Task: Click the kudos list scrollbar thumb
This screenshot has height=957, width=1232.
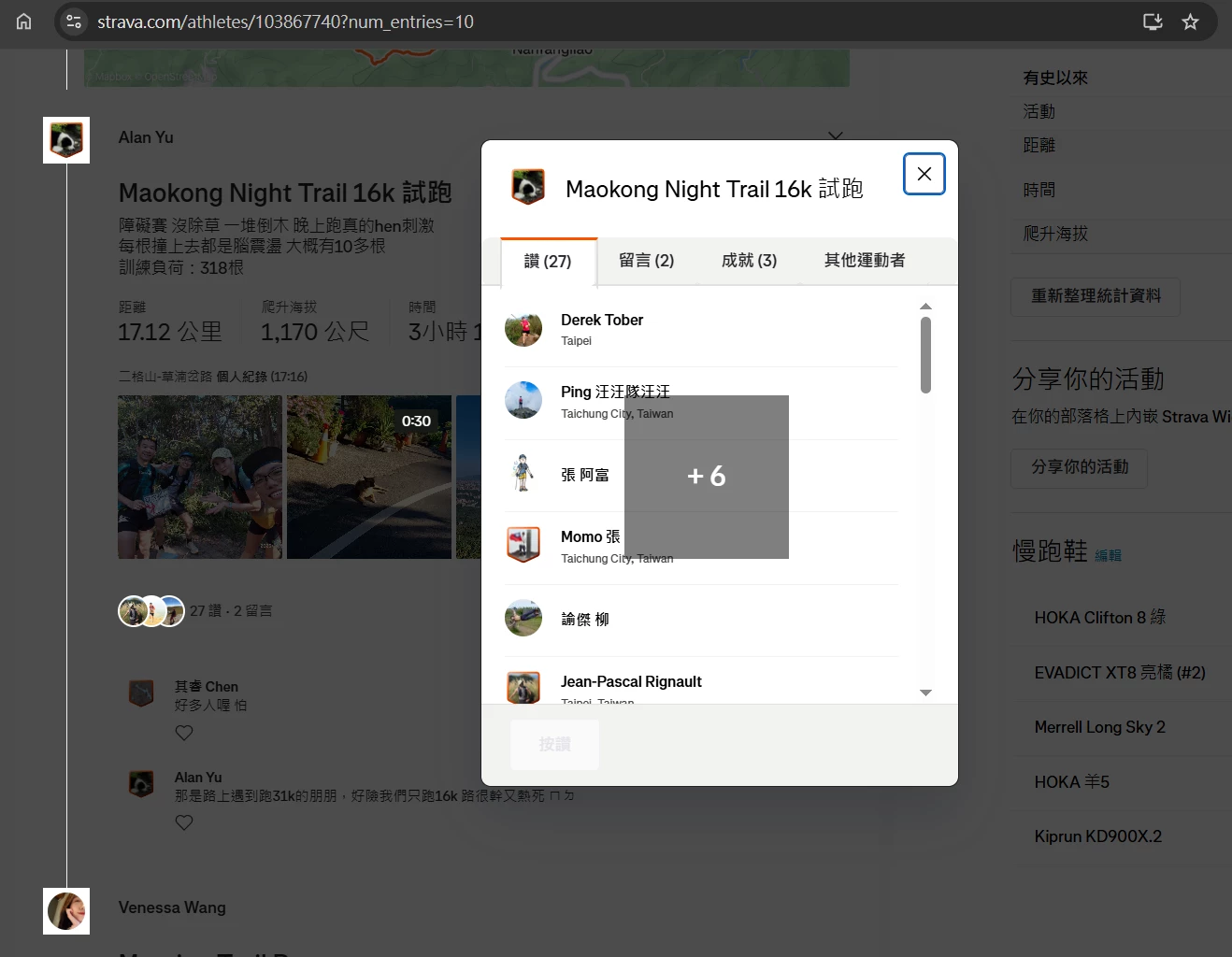Action: click(925, 355)
